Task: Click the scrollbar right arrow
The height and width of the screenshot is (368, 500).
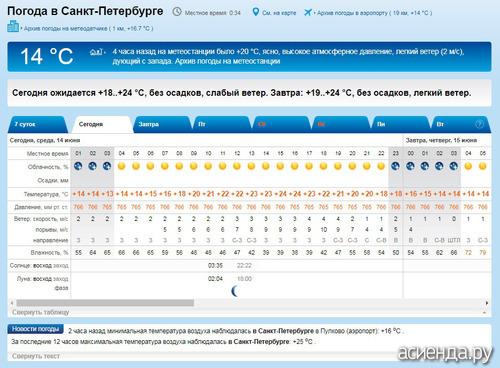Action: (x=487, y=303)
